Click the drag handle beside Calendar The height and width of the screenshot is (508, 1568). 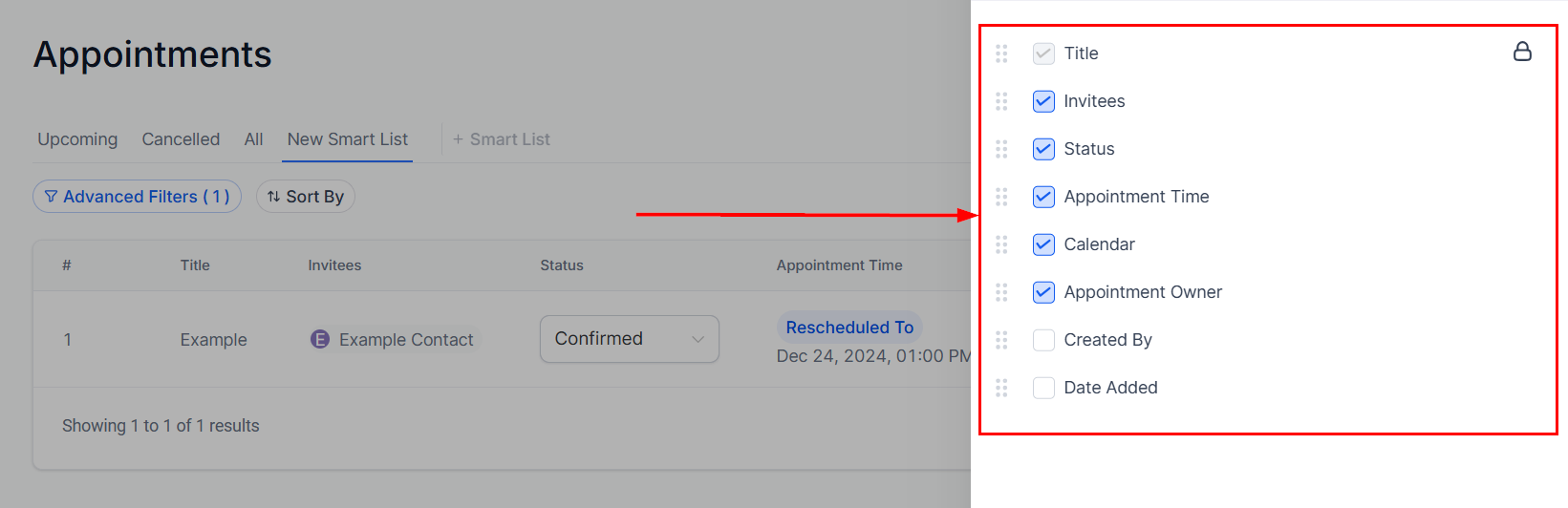click(1001, 244)
